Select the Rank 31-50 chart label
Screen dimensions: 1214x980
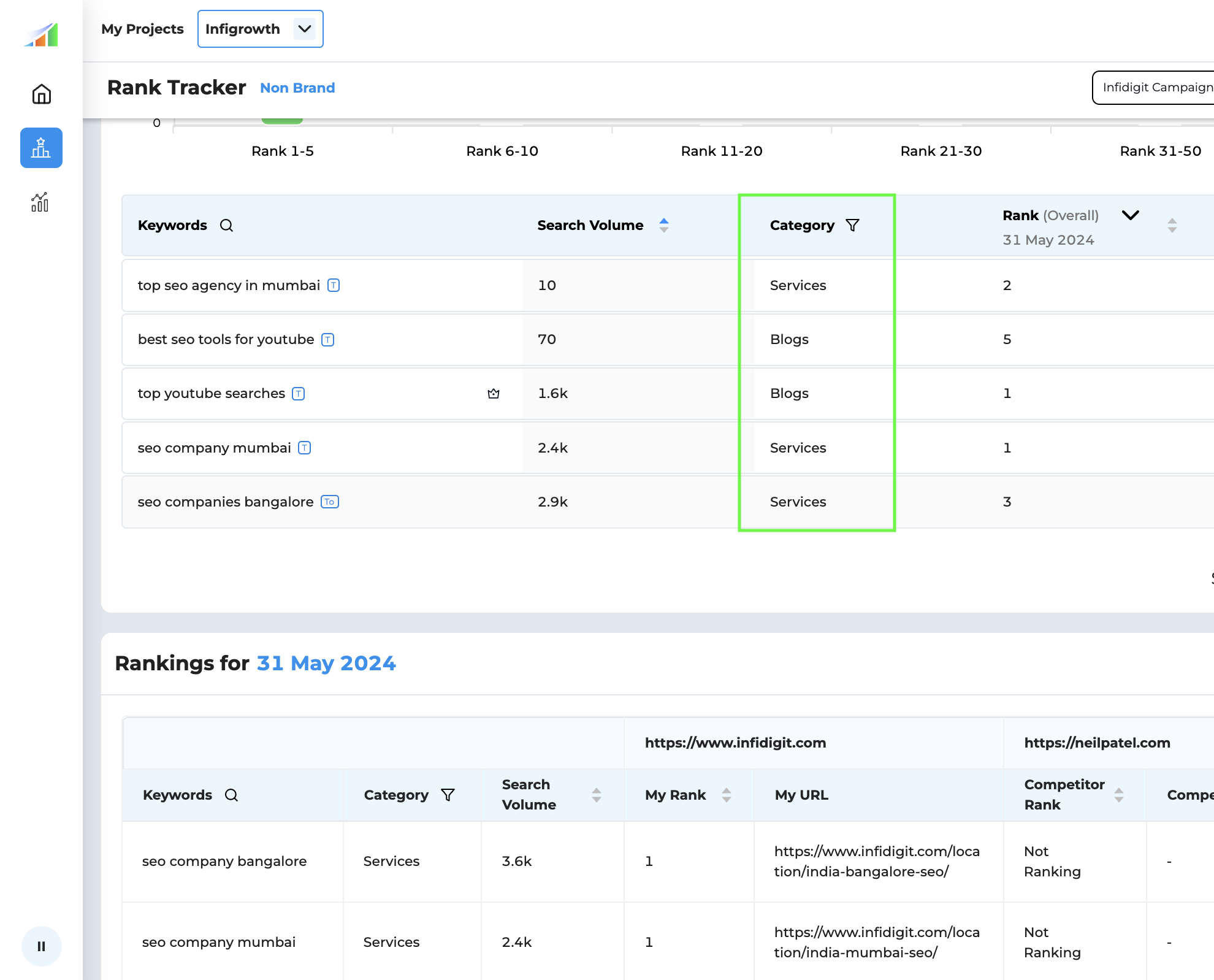click(1161, 151)
